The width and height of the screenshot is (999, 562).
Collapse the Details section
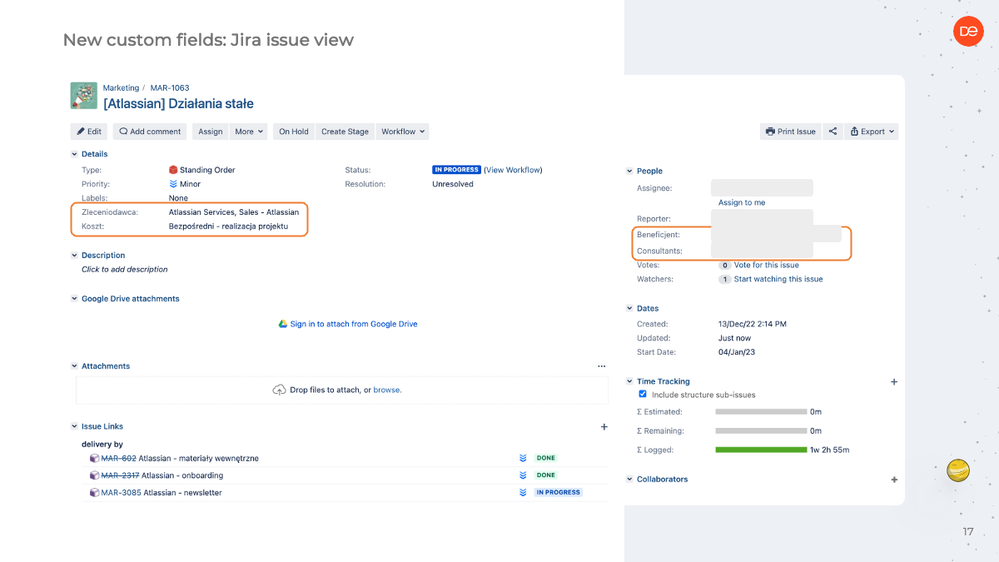tap(74, 154)
